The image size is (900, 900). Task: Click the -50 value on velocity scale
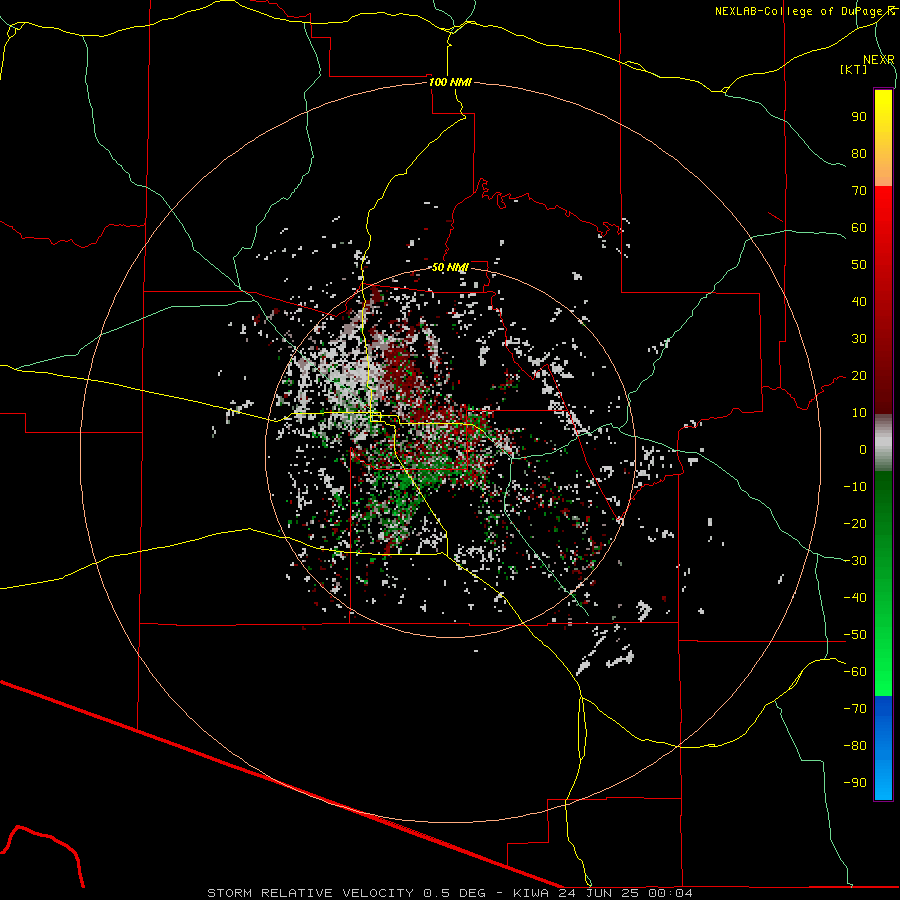855,635
